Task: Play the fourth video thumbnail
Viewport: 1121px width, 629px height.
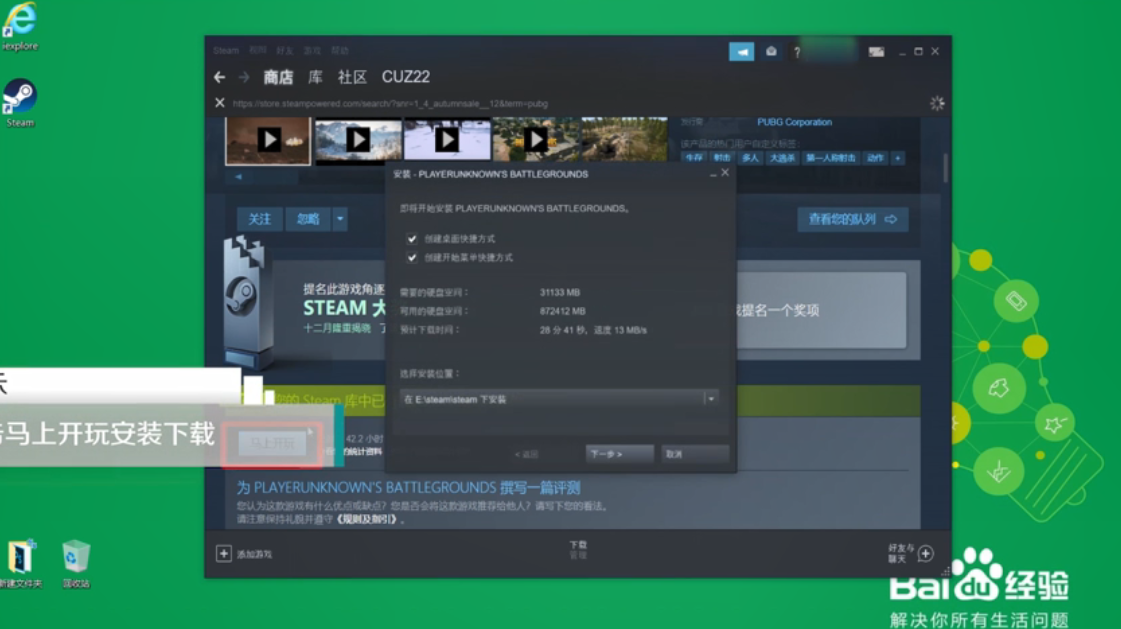Action: point(536,139)
